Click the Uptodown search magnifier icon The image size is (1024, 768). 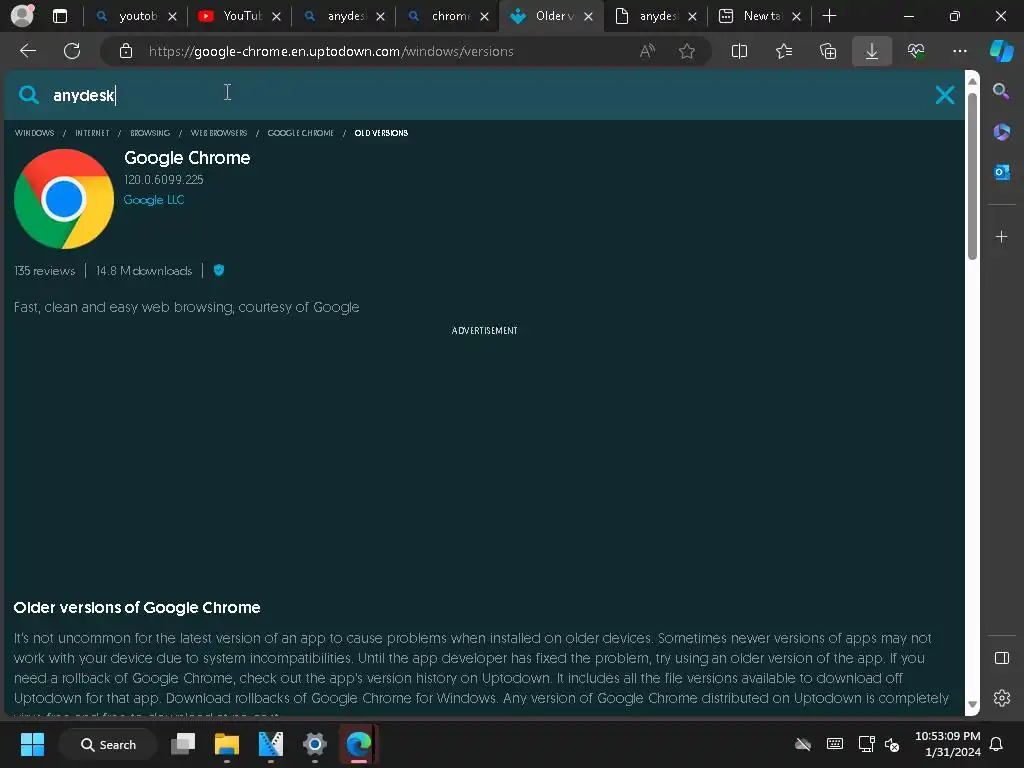point(28,95)
